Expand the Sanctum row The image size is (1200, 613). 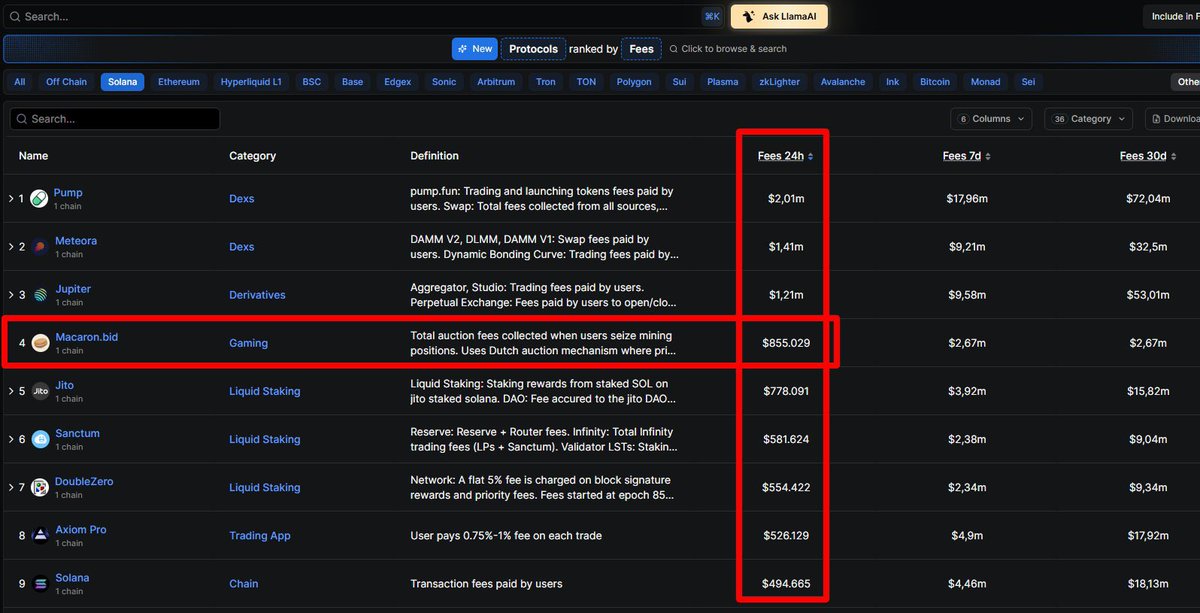point(11,439)
